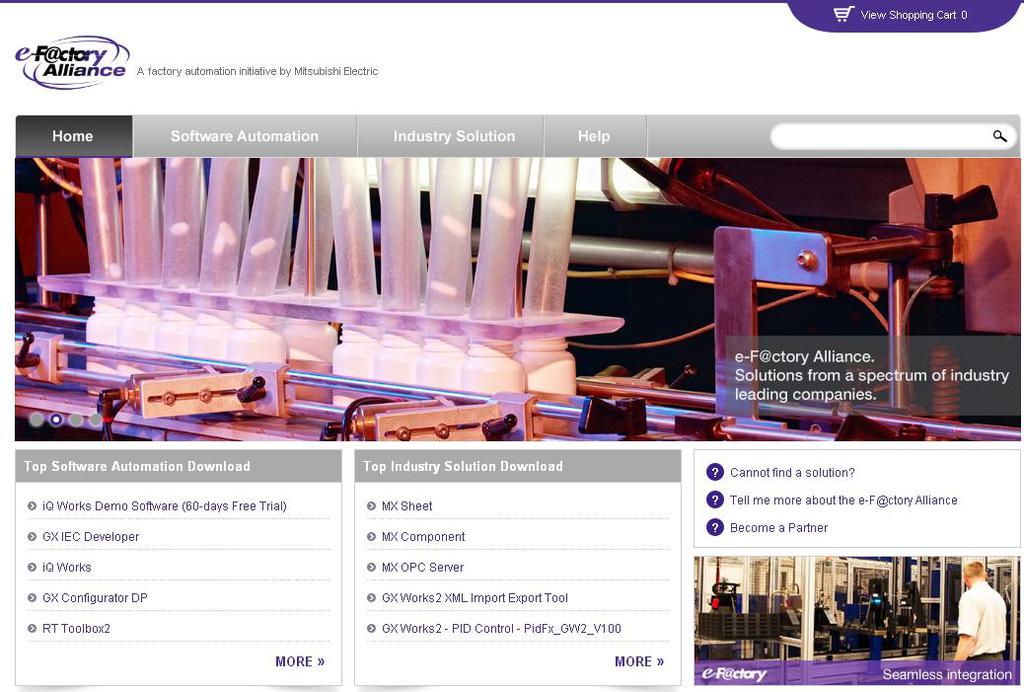Click into the search input field
Viewport: 1024px width, 692px height.
coord(880,136)
